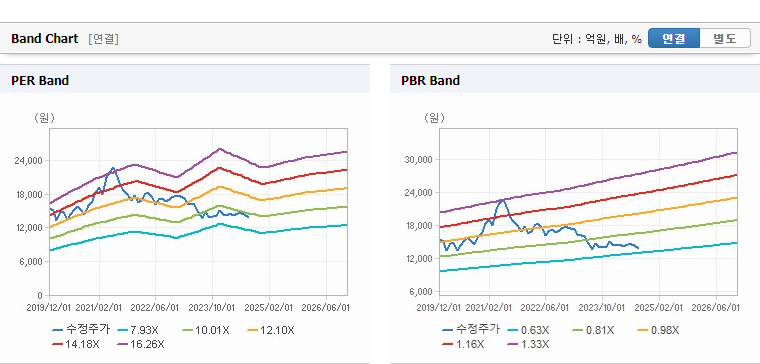Click the [연결] label beside Band Chart
The width and height of the screenshot is (760, 364).
(104, 39)
